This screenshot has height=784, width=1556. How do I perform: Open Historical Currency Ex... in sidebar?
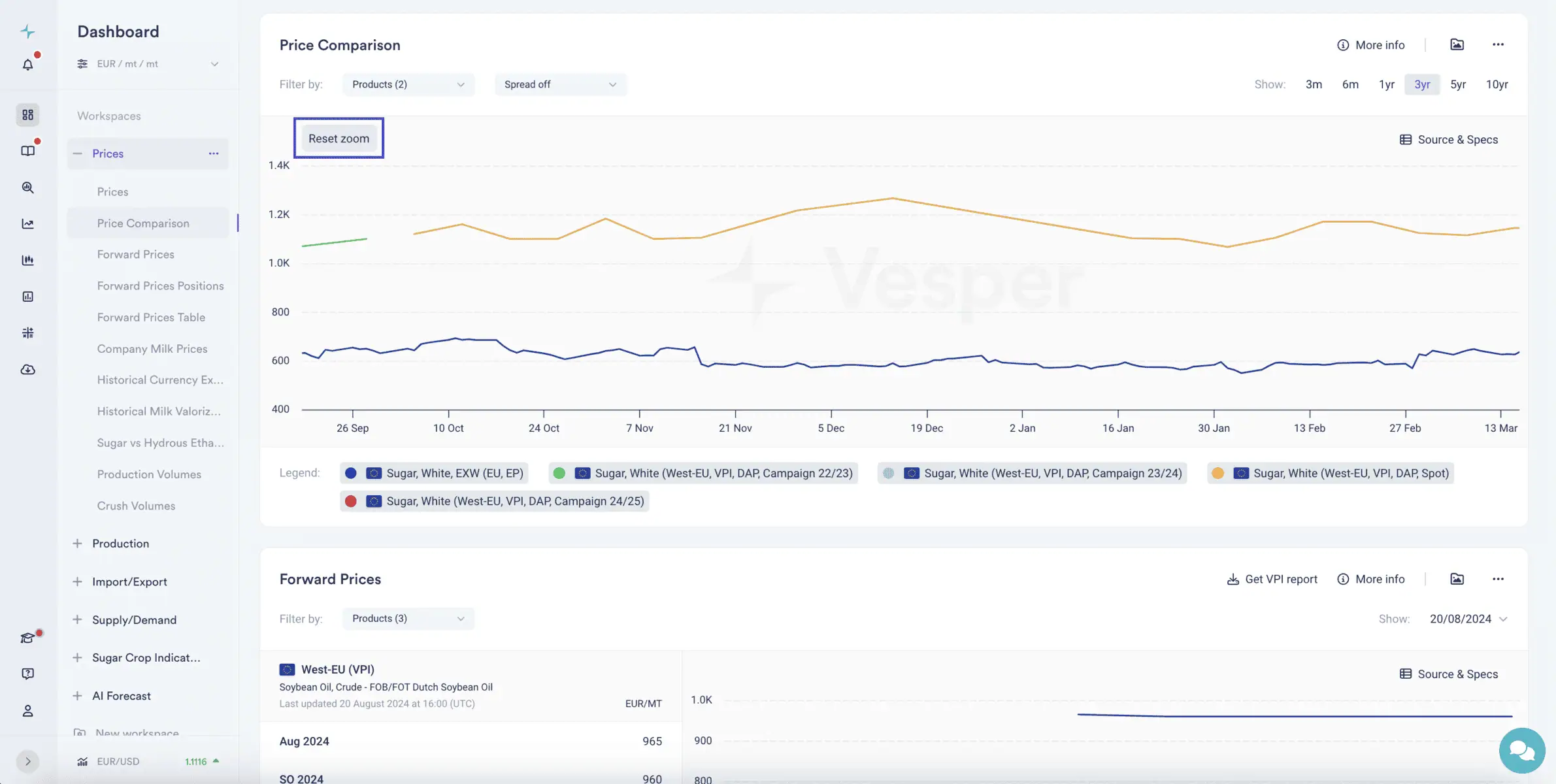click(x=160, y=380)
